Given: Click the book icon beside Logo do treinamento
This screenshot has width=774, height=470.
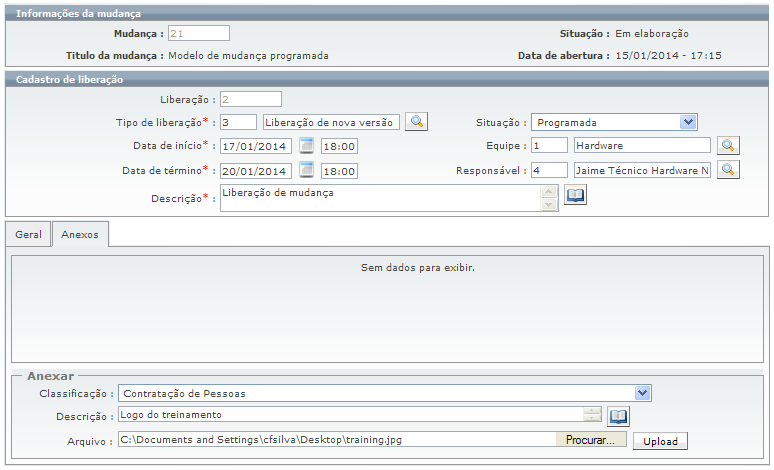Looking at the screenshot, I should coord(618,415).
